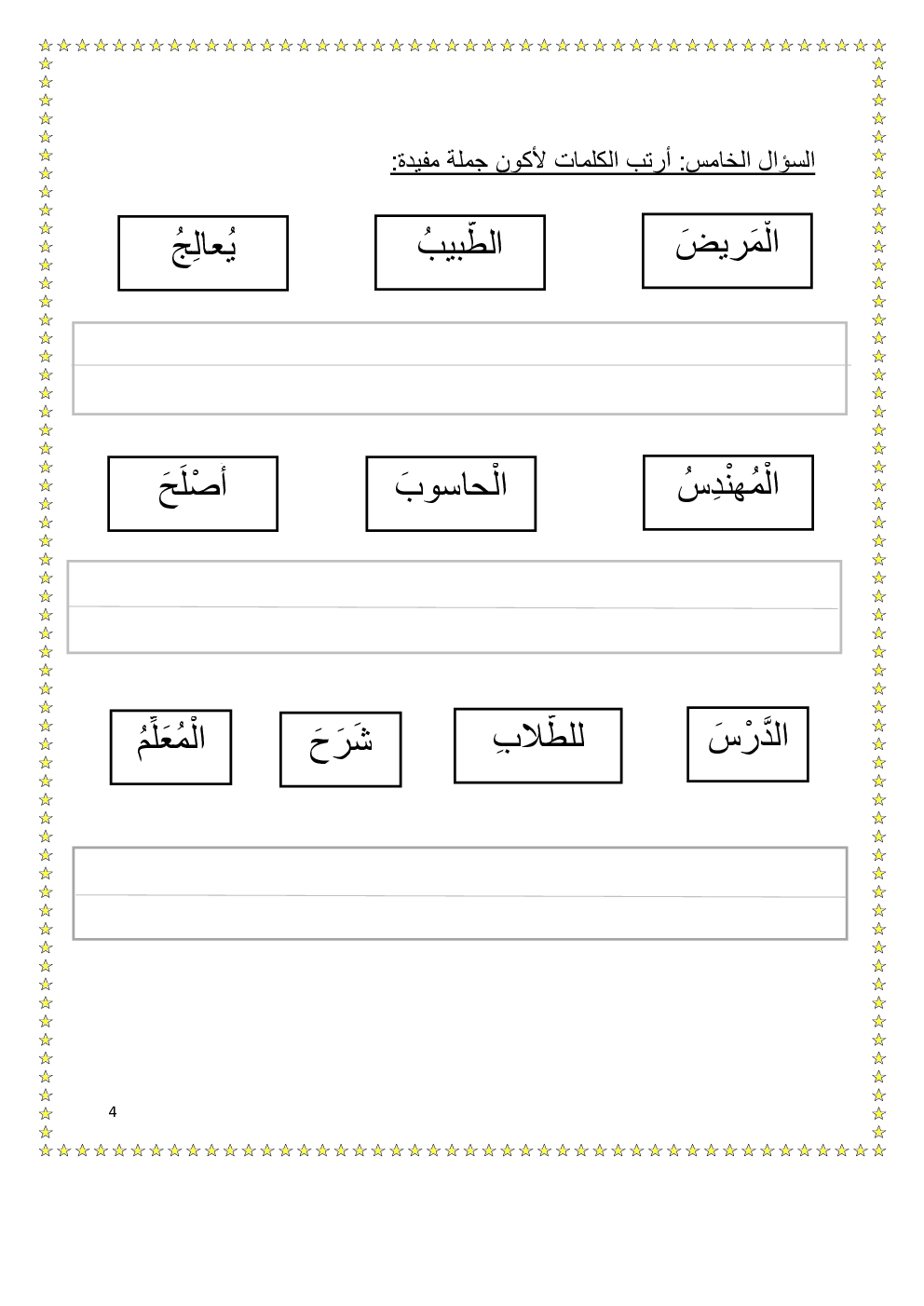Screen dimensions: 924x1306
Task: Click the الْحاسوبَ word box
Action: tap(451, 494)
